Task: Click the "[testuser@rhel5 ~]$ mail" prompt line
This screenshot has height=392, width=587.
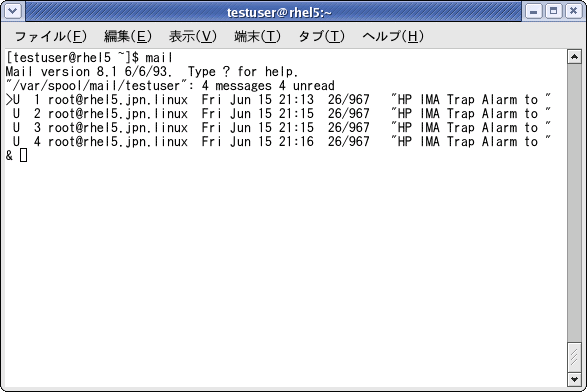Action: (89, 58)
